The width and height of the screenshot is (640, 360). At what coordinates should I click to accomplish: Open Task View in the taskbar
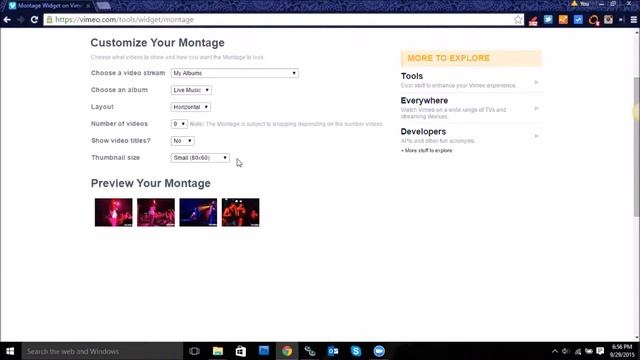pyautogui.click(x=194, y=351)
